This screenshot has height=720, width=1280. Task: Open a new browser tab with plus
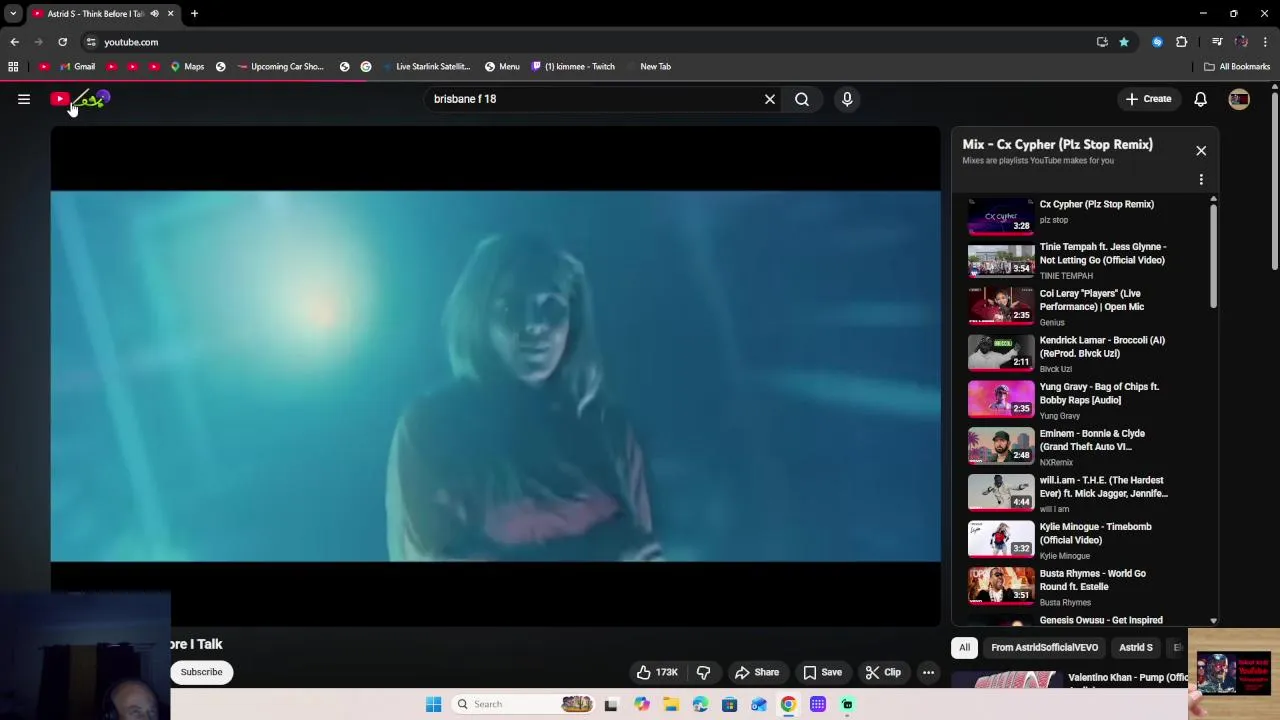click(194, 13)
